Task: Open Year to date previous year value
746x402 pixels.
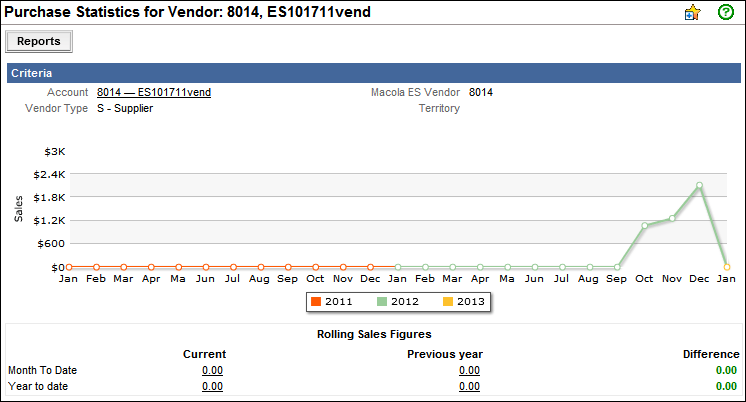Action: tap(469, 386)
